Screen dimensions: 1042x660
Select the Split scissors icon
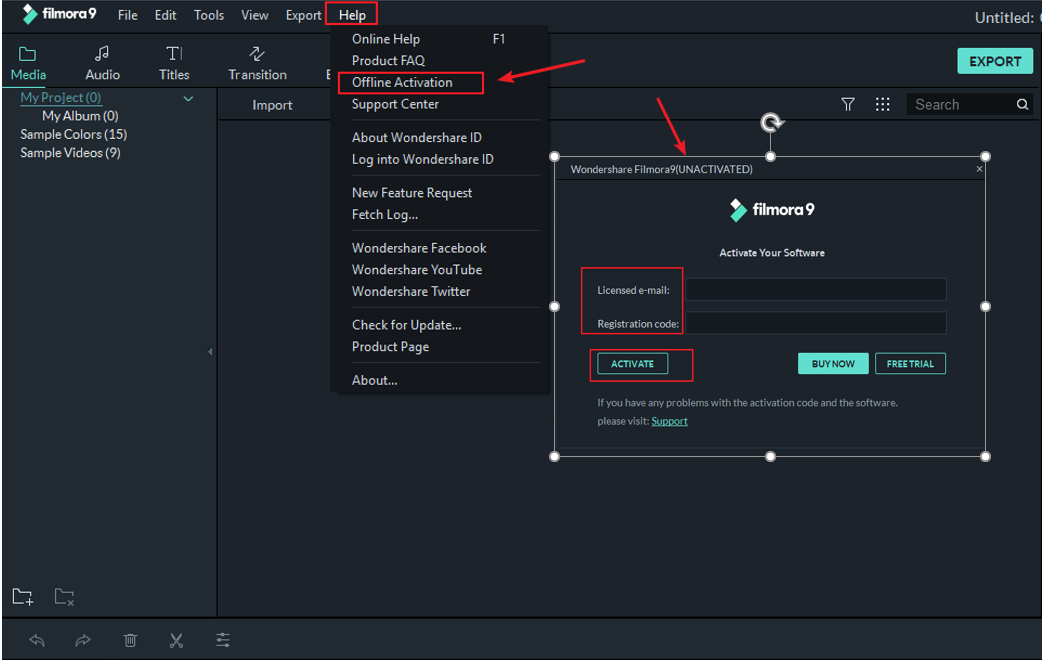point(176,641)
